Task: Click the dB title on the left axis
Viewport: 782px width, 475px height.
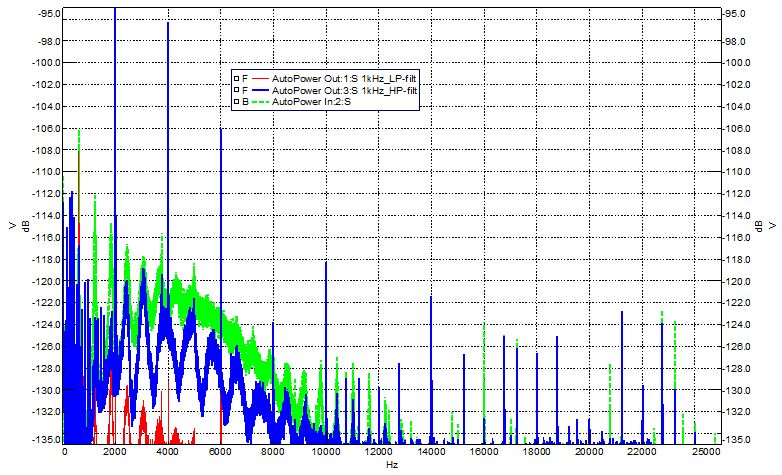Action: point(25,226)
